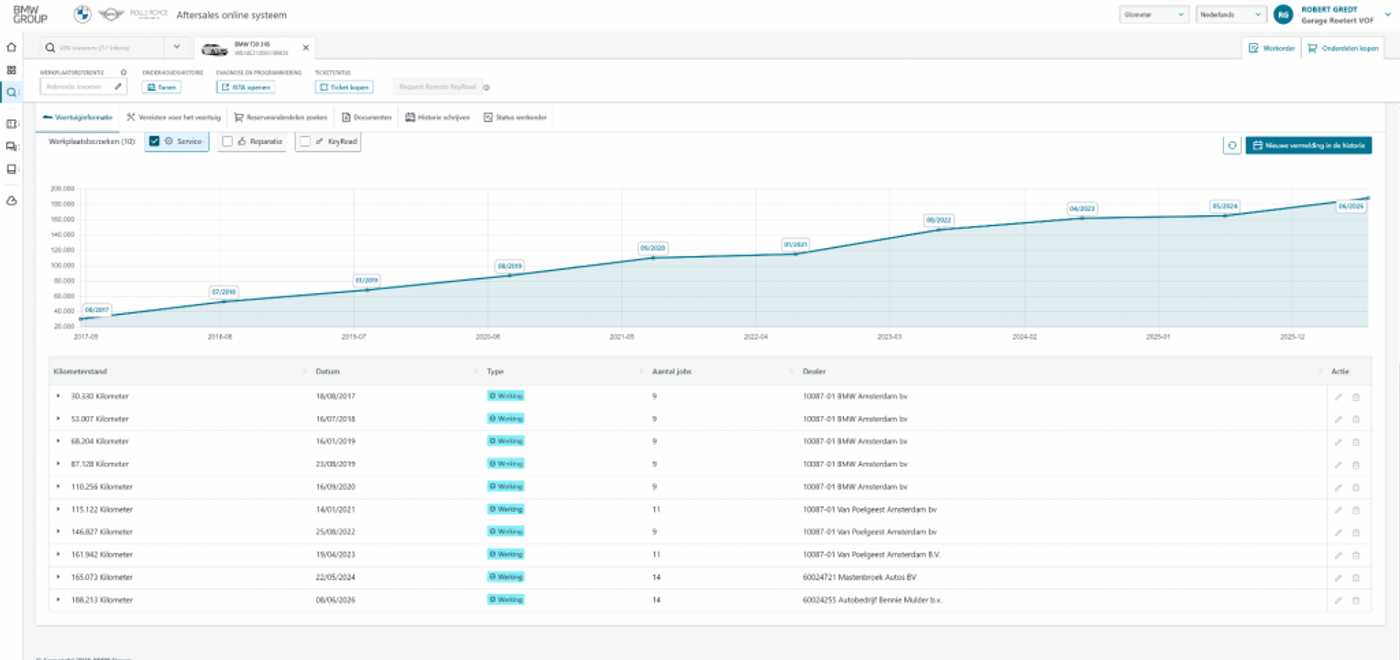Click the 06/2026 chart data label
The height and width of the screenshot is (660, 1400).
(x=1350, y=207)
